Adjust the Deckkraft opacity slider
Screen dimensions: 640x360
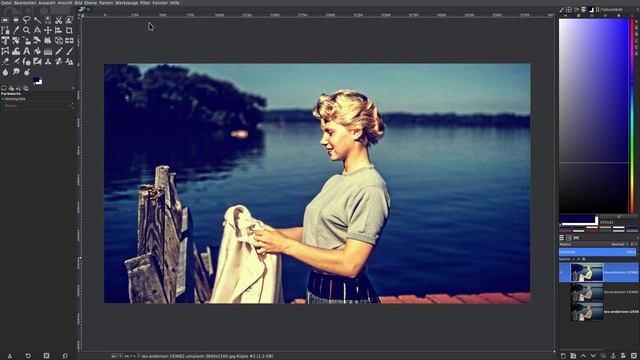pyautogui.click(x=597, y=252)
